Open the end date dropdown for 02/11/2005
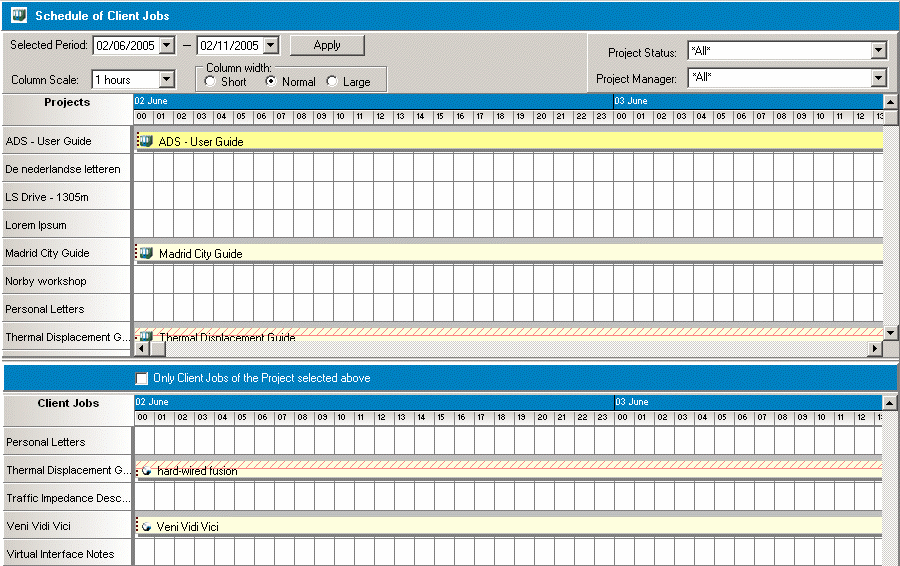This screenshot has height=566, width=900. click(271, 45)
